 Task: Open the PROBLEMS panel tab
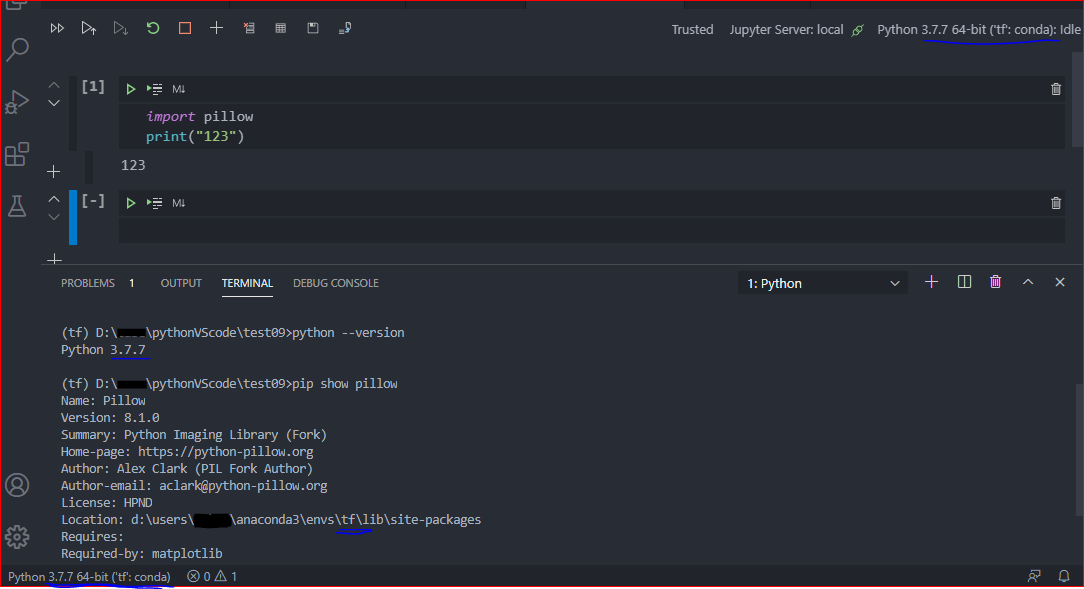click(x=88, y=283)
